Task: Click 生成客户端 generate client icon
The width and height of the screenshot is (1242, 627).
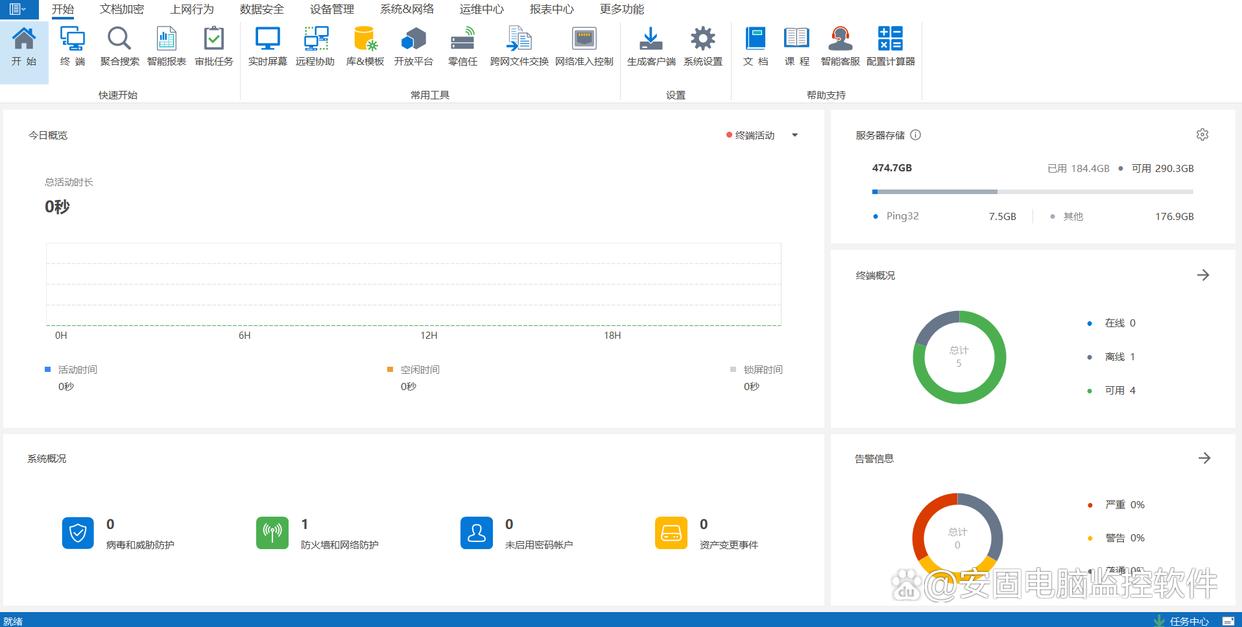Action: coord(651,46)
